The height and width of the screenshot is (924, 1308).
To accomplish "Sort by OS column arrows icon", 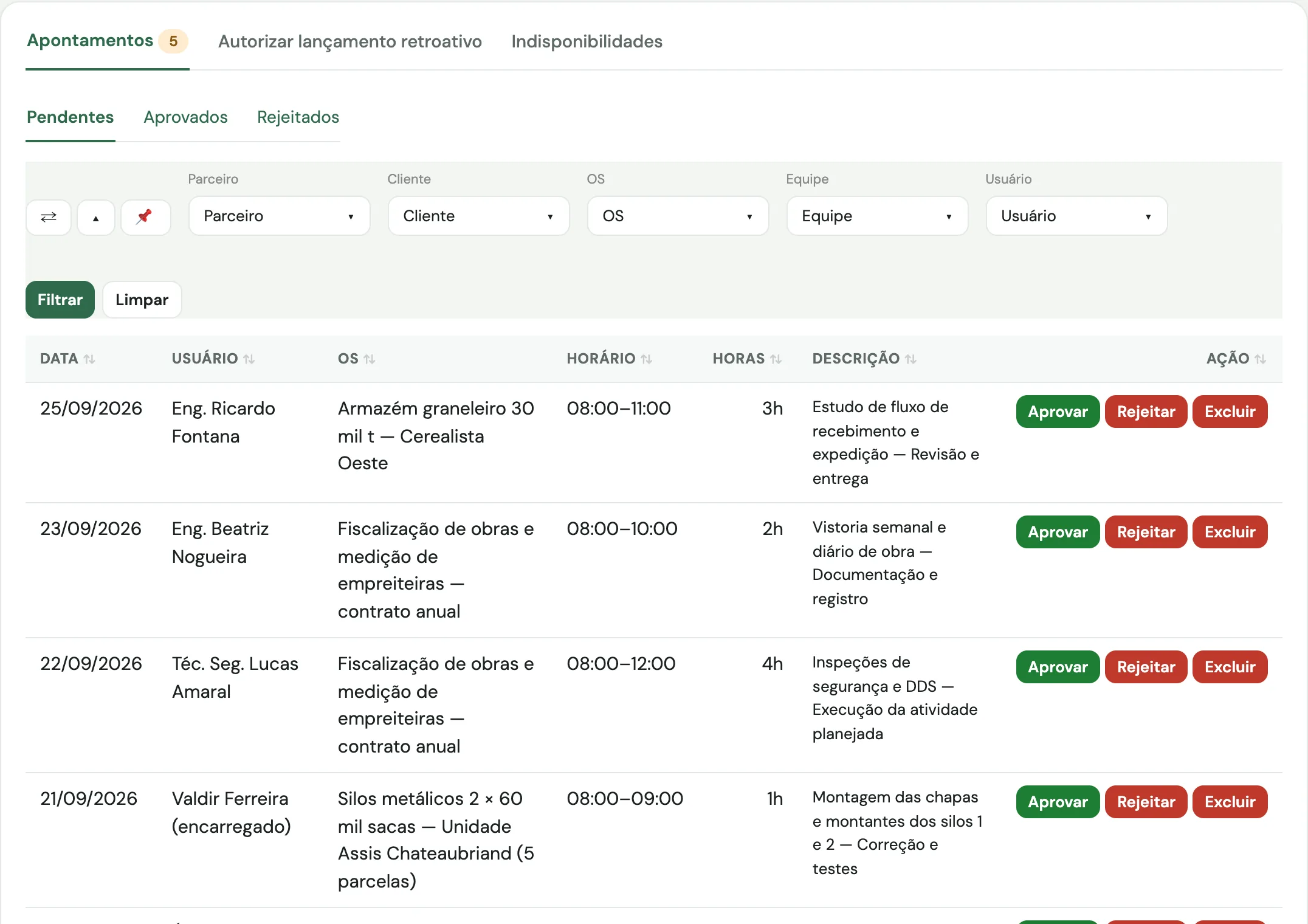I will [370, 359].
